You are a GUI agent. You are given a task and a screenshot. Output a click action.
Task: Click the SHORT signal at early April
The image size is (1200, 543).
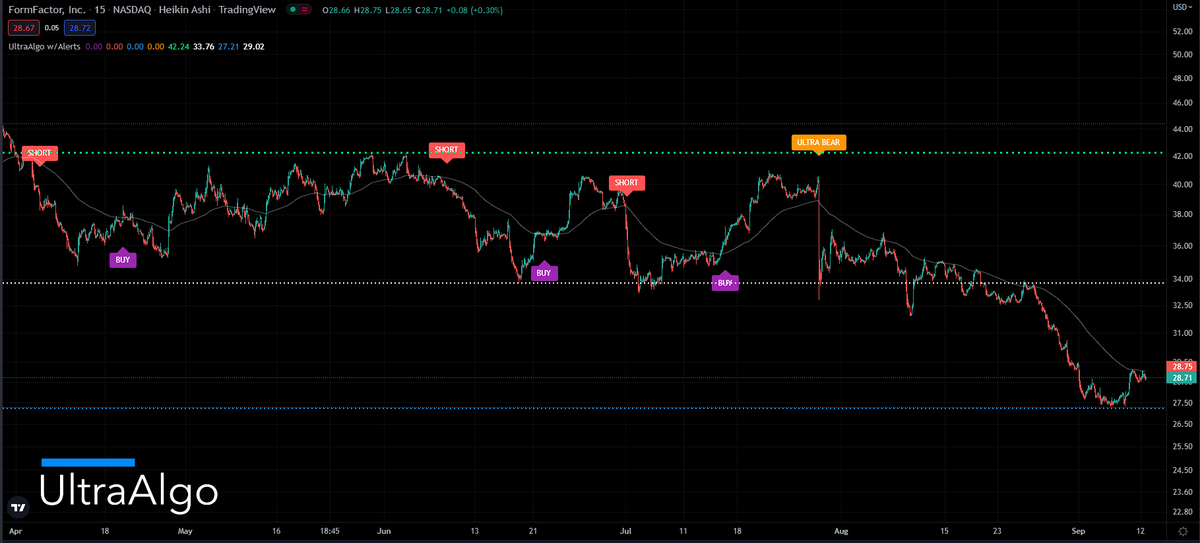point(40,154)
